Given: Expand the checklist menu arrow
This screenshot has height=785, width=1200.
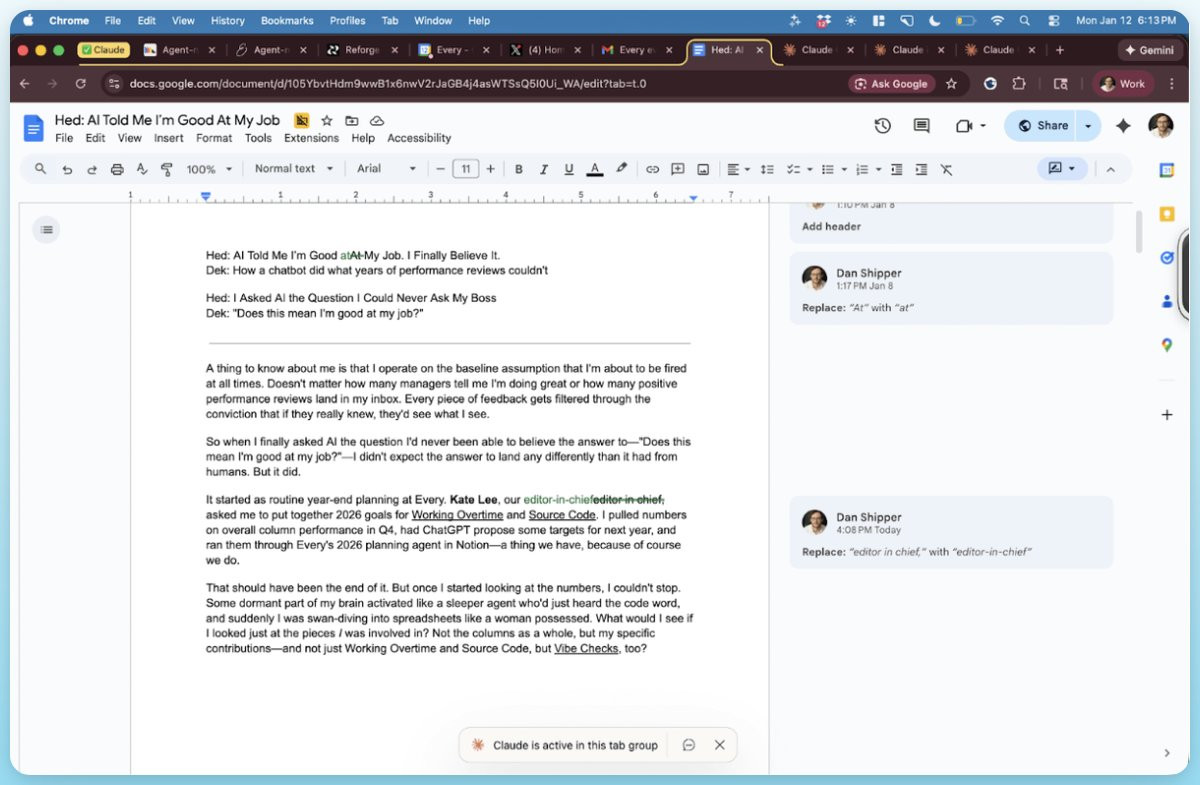Looking at the screenshot, I should (809, 169).
